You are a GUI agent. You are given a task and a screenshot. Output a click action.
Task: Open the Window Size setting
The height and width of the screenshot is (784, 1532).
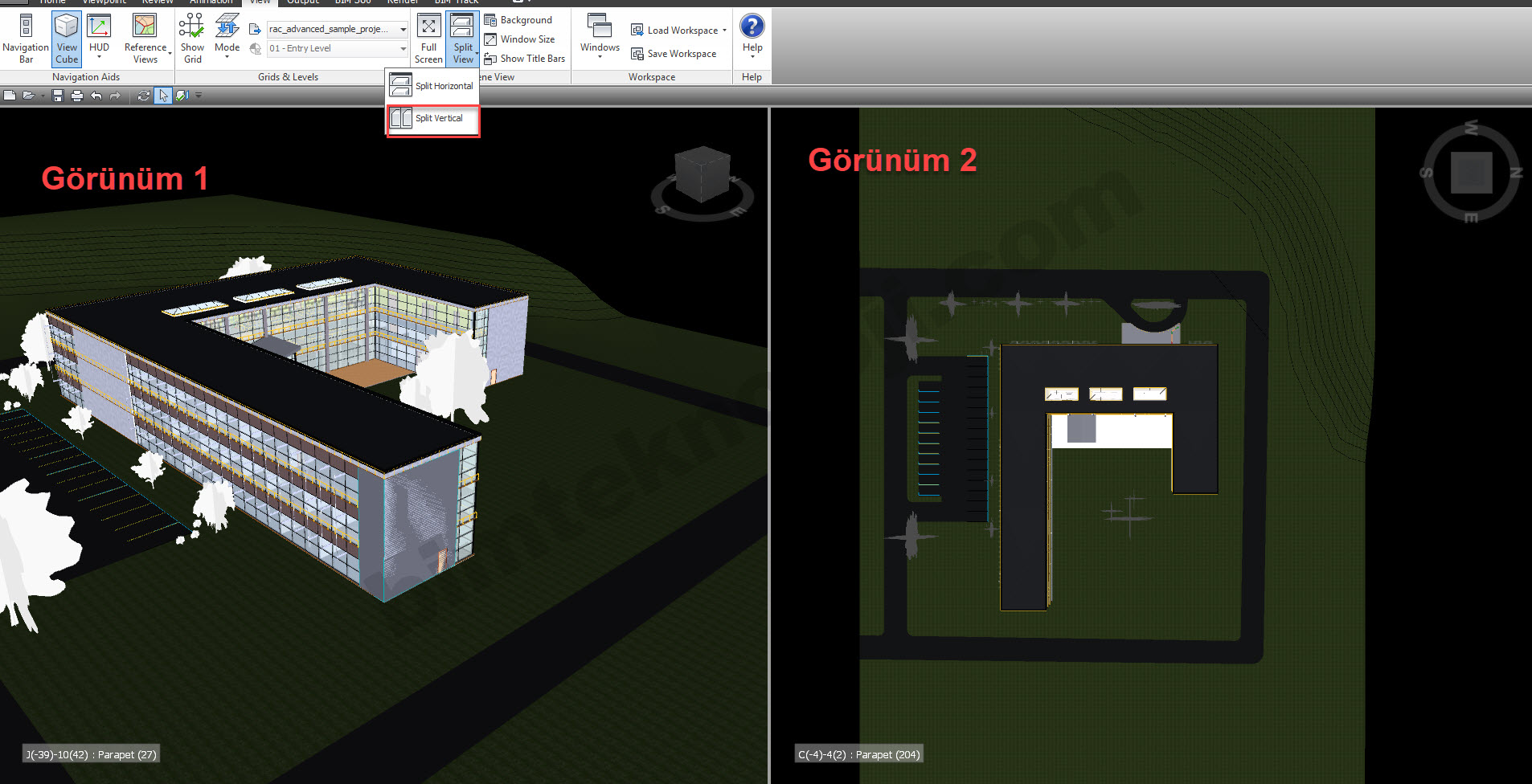520,39
